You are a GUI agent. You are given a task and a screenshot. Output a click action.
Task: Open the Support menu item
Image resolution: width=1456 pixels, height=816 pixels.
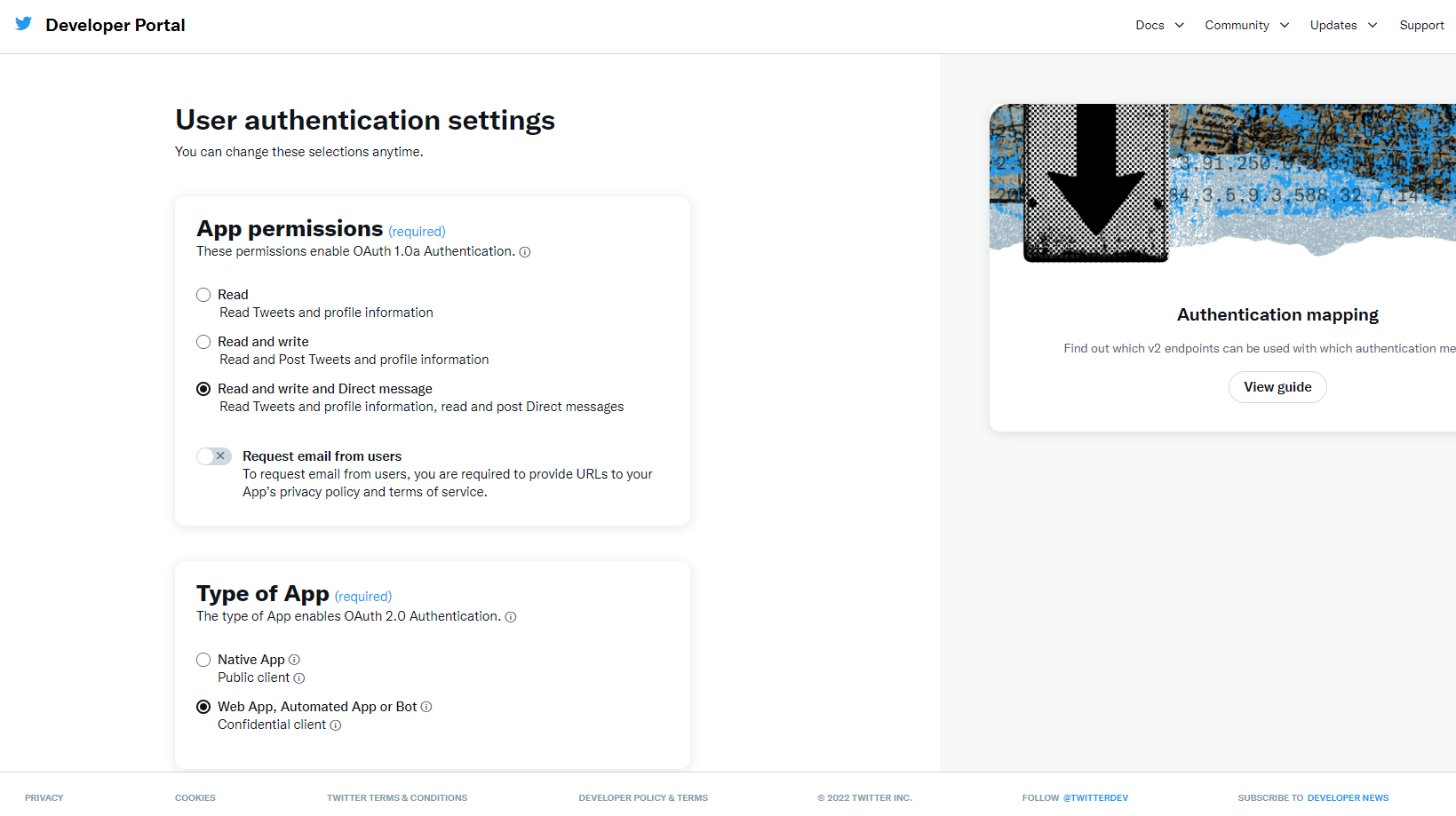click(x=1421, y=25)
